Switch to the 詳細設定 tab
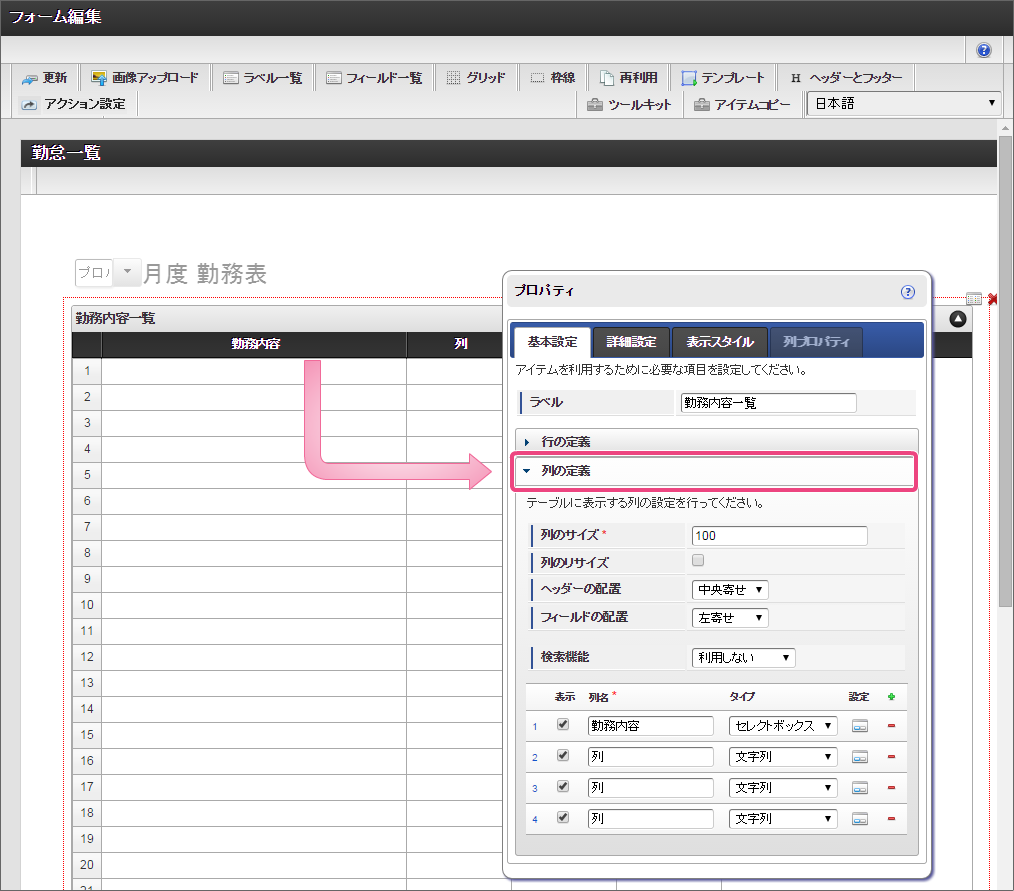 pyautogui.click(x=631, y=342)
